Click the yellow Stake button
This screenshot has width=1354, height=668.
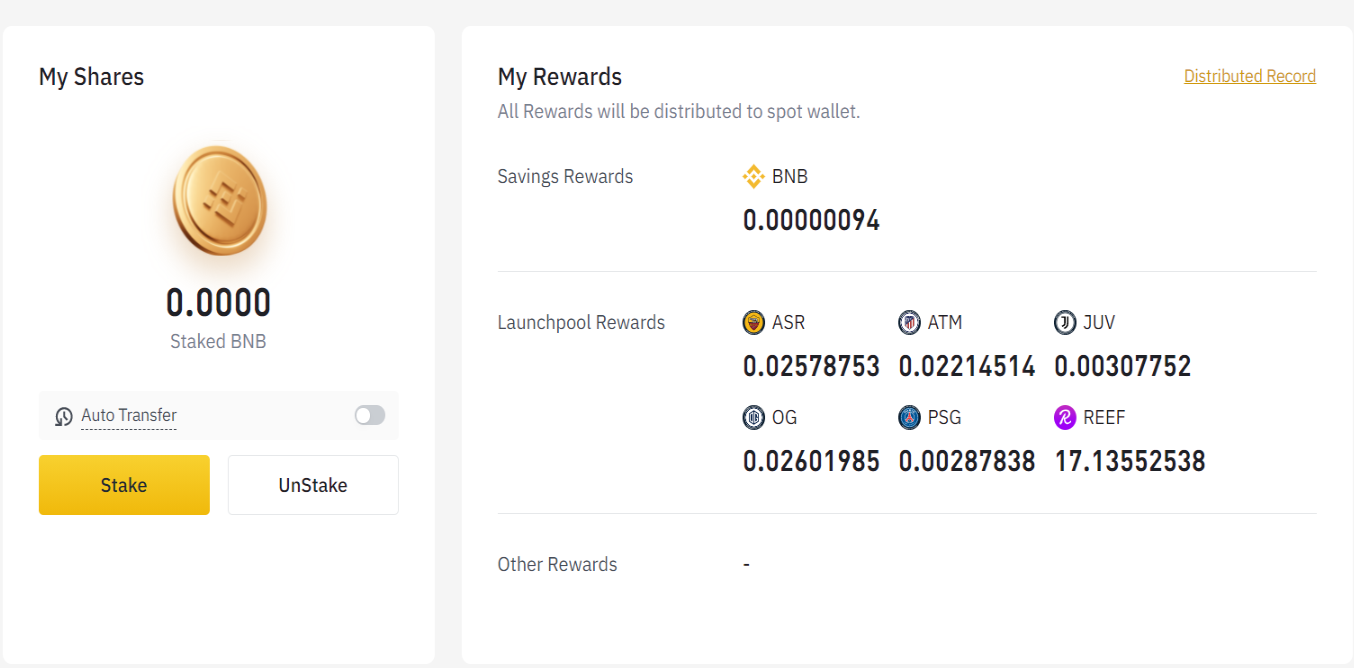point(124,485)
